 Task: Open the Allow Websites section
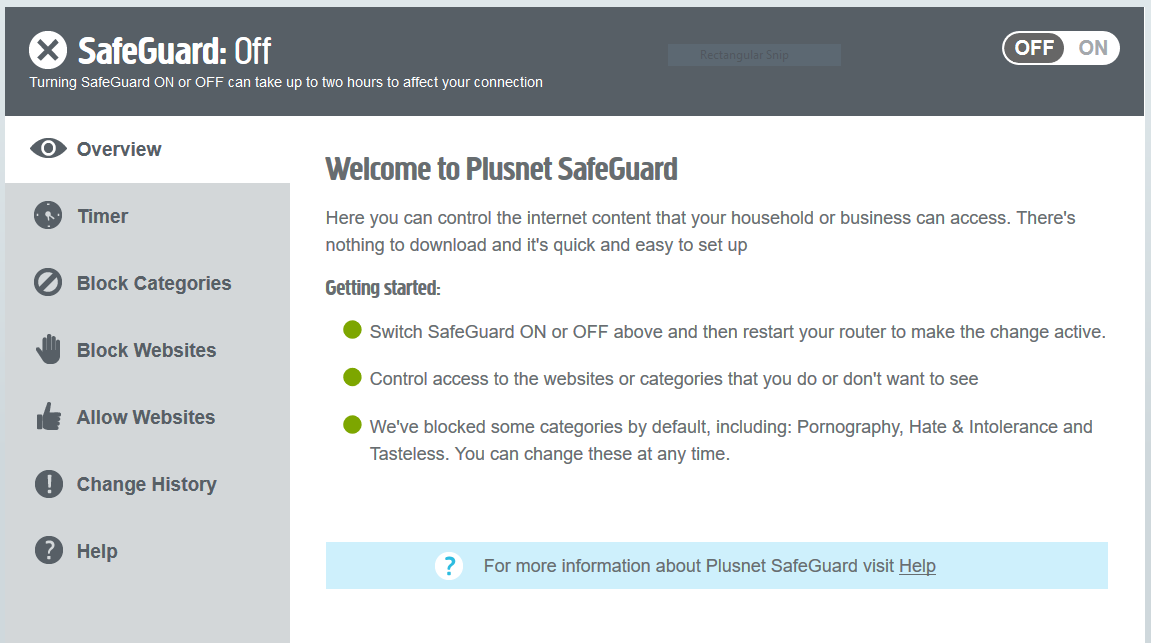pos(145,416)
